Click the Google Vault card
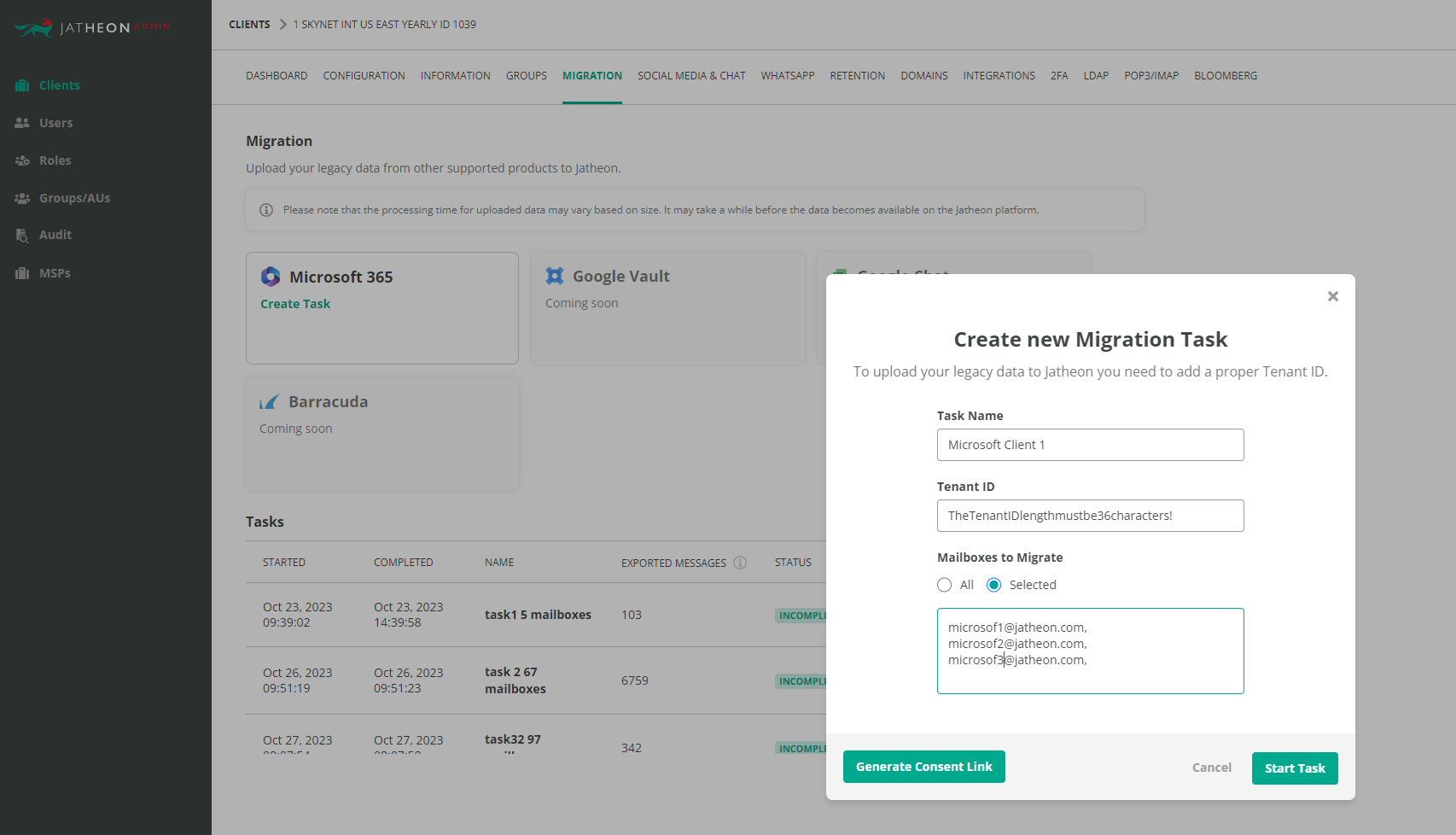1456x835 pixels. (668, 308)
